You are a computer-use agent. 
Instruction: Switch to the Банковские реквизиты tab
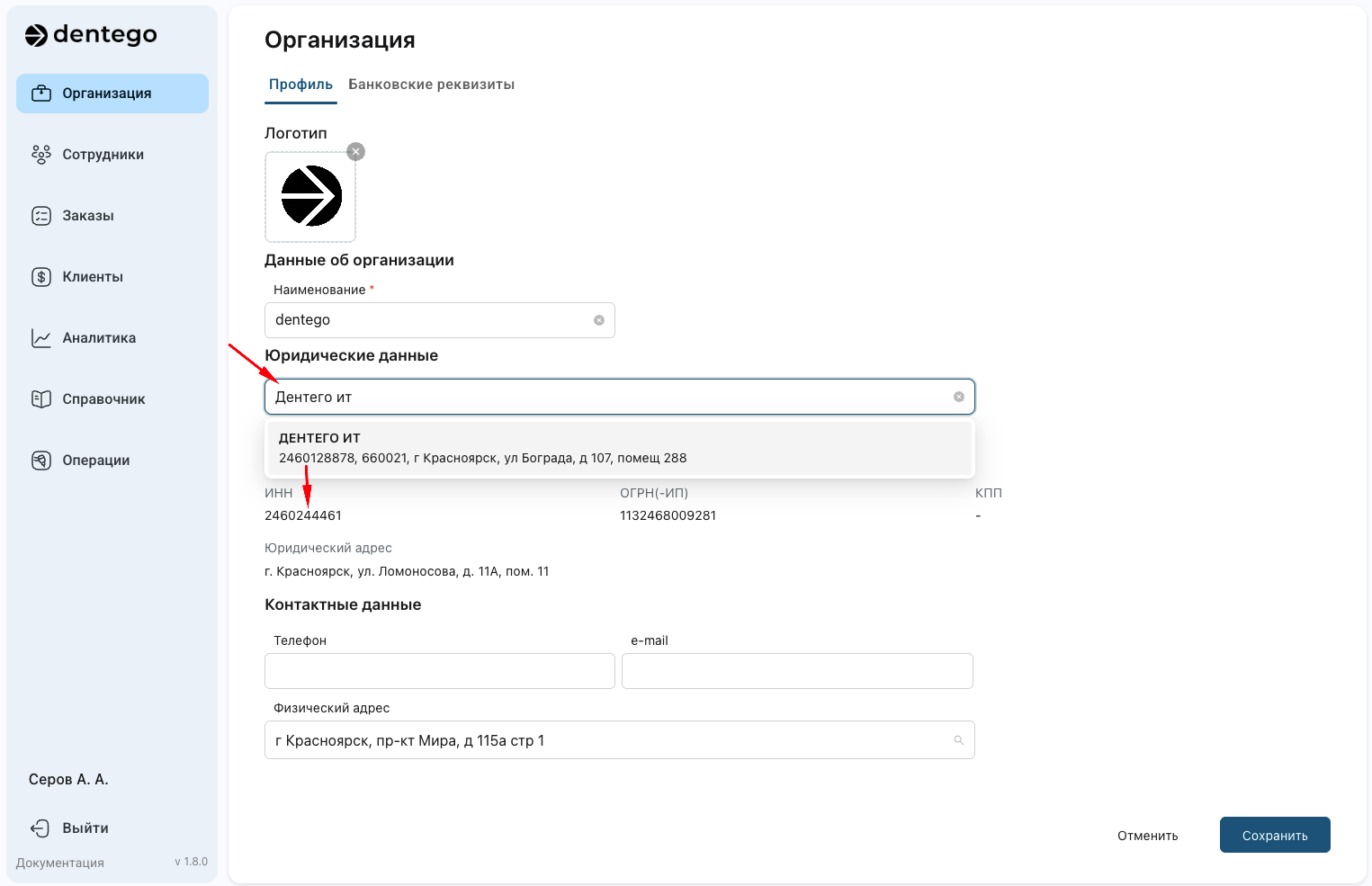(431, 84)
